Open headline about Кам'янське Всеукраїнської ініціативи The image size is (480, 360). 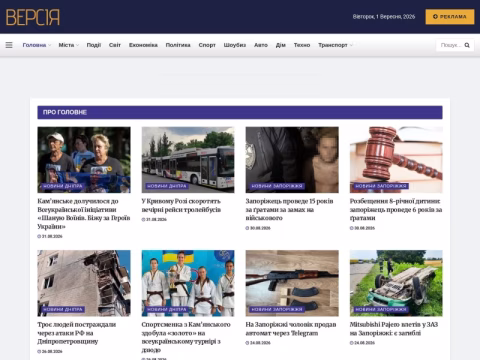(x=84, y=214)
